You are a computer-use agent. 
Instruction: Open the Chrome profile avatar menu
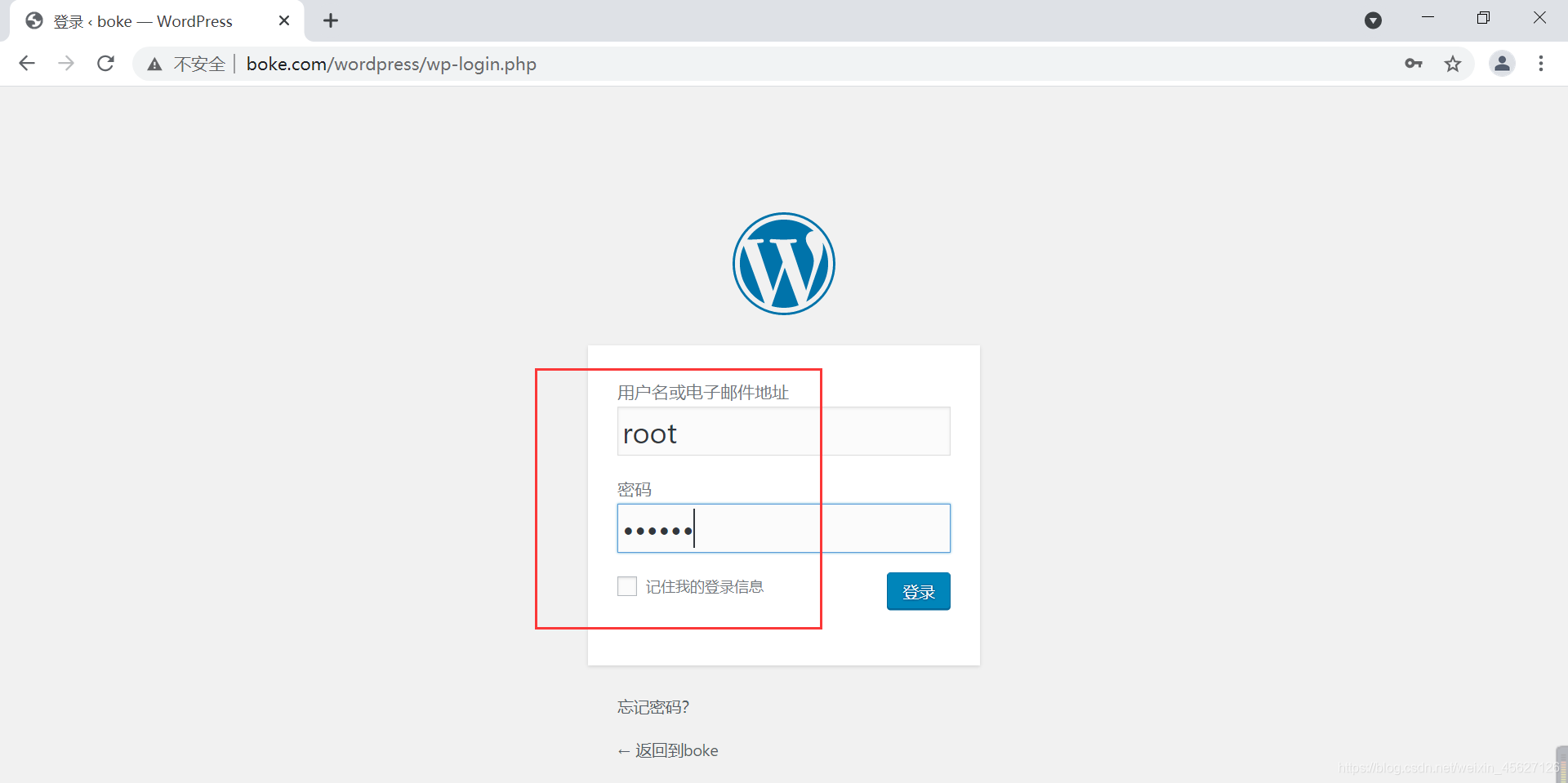(x=1502, y=64)
